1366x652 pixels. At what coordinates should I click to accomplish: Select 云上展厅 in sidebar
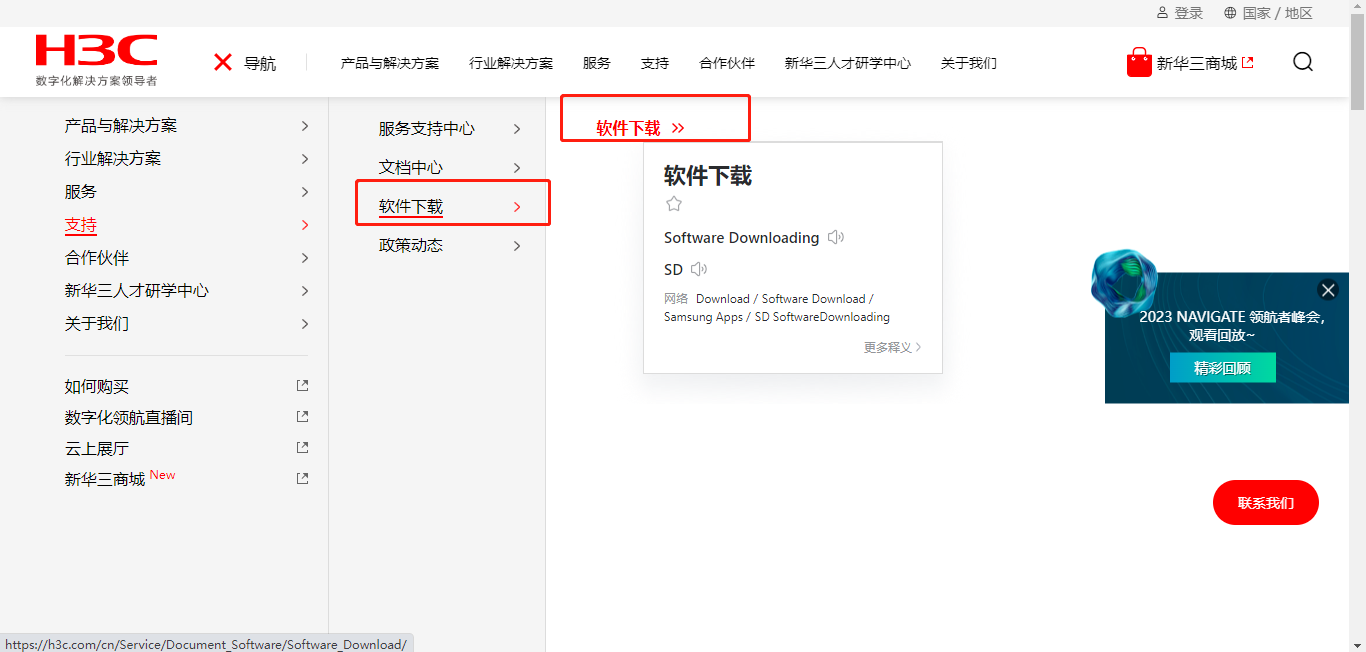tap(97, 449)
